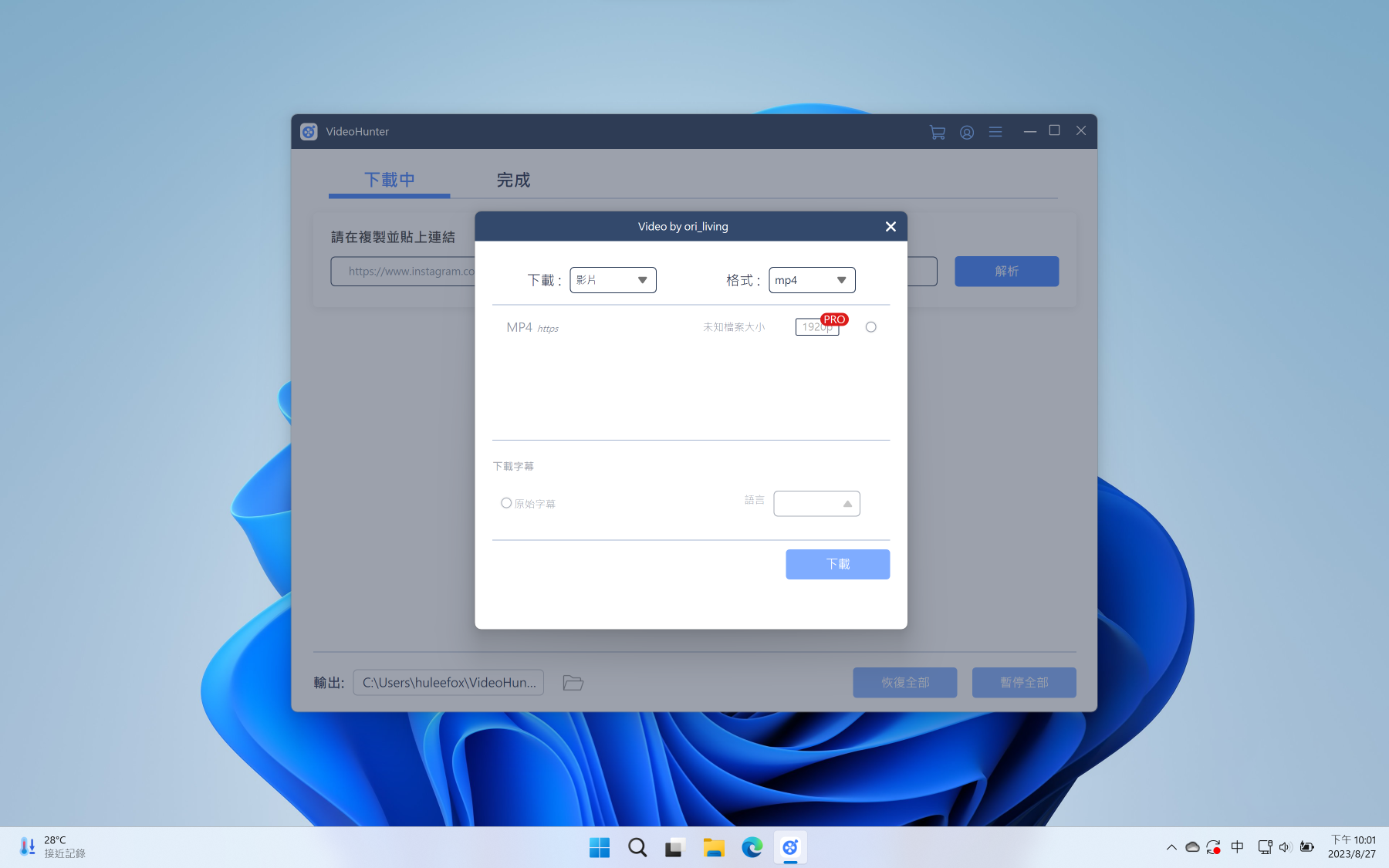1389x868 pixels.
Task: Click the output path field
Action: [448, 683]
